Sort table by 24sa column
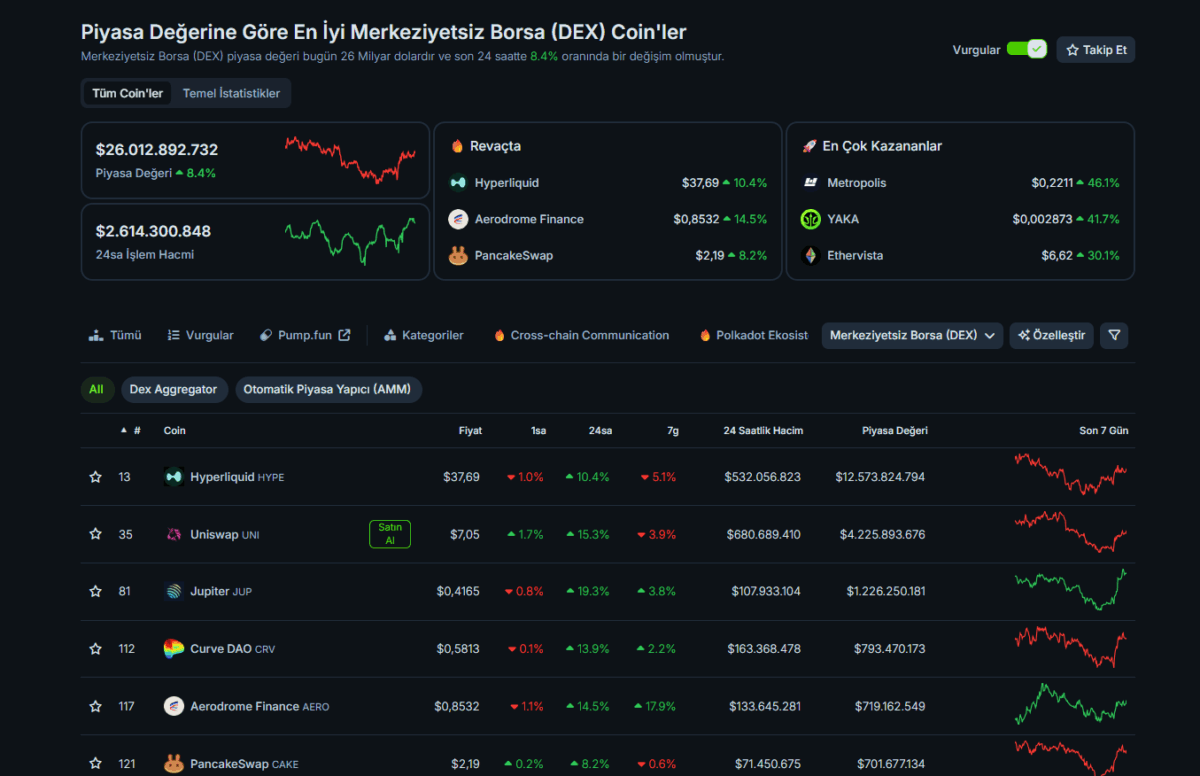The width and height of the screenshot is (1200, 776). pos(600,430)
